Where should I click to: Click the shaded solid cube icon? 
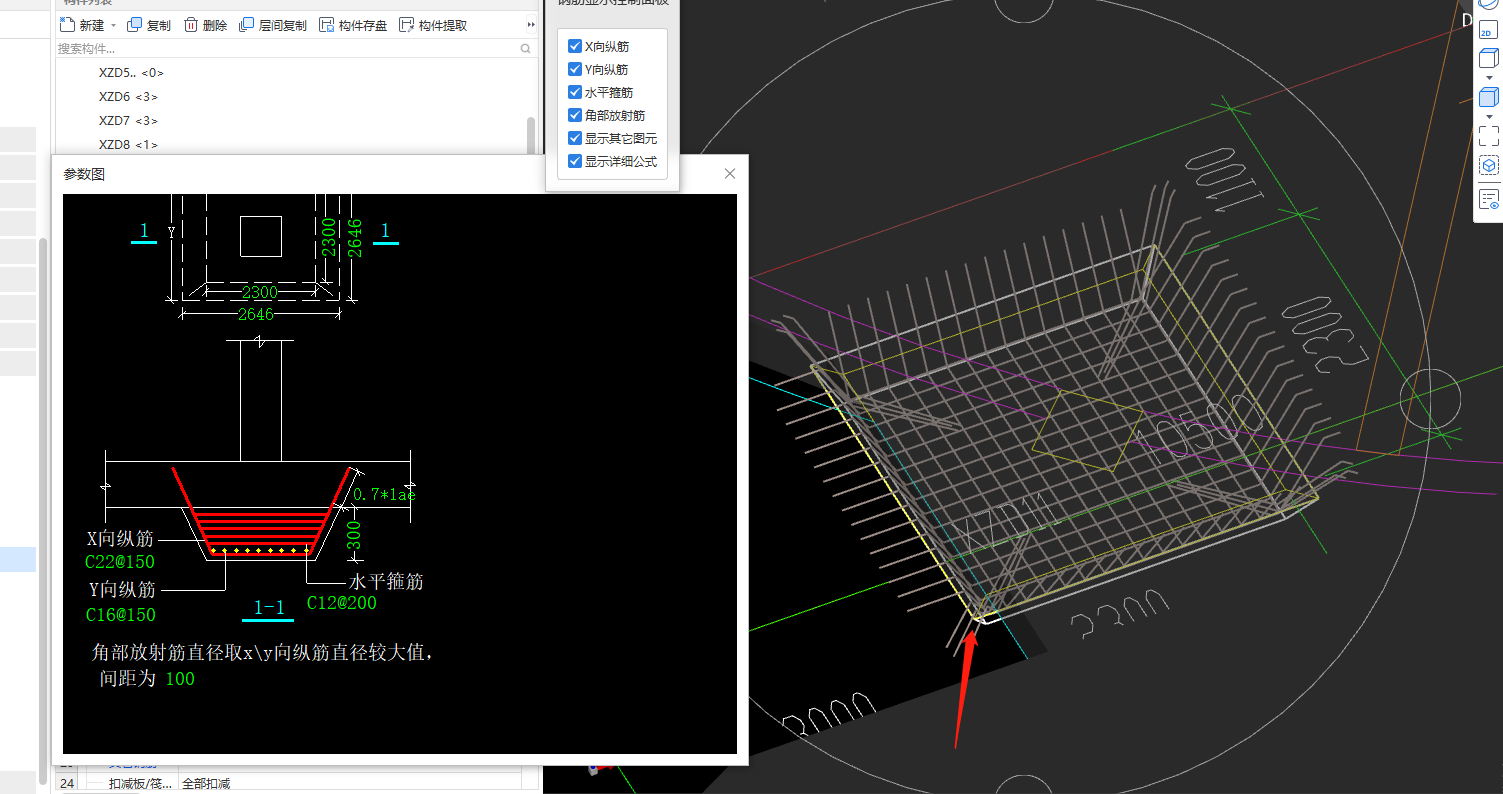coord(1488,97)
